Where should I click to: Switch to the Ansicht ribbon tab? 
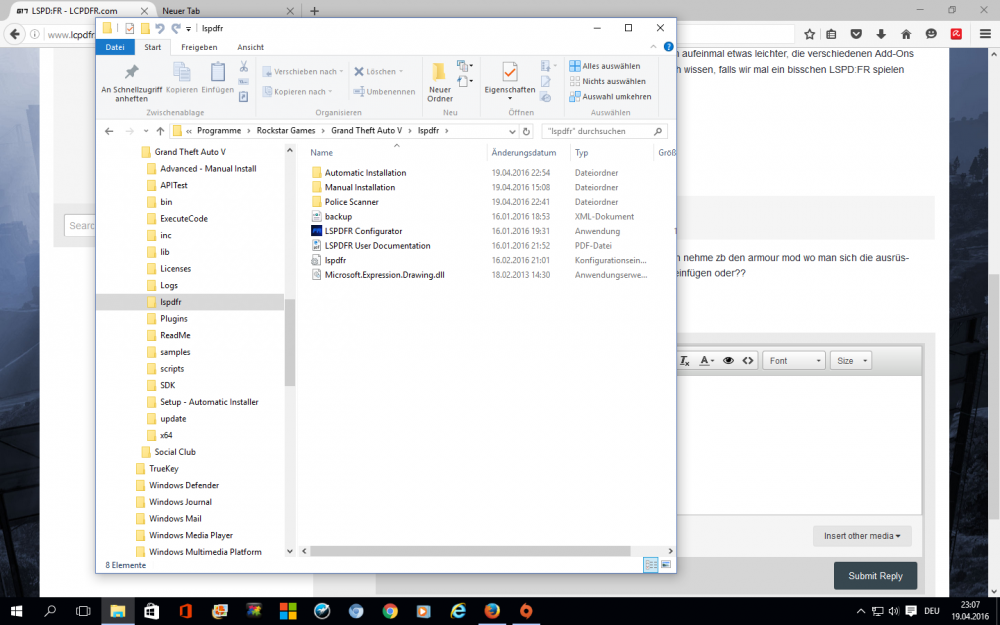click(x=250, y=47)
